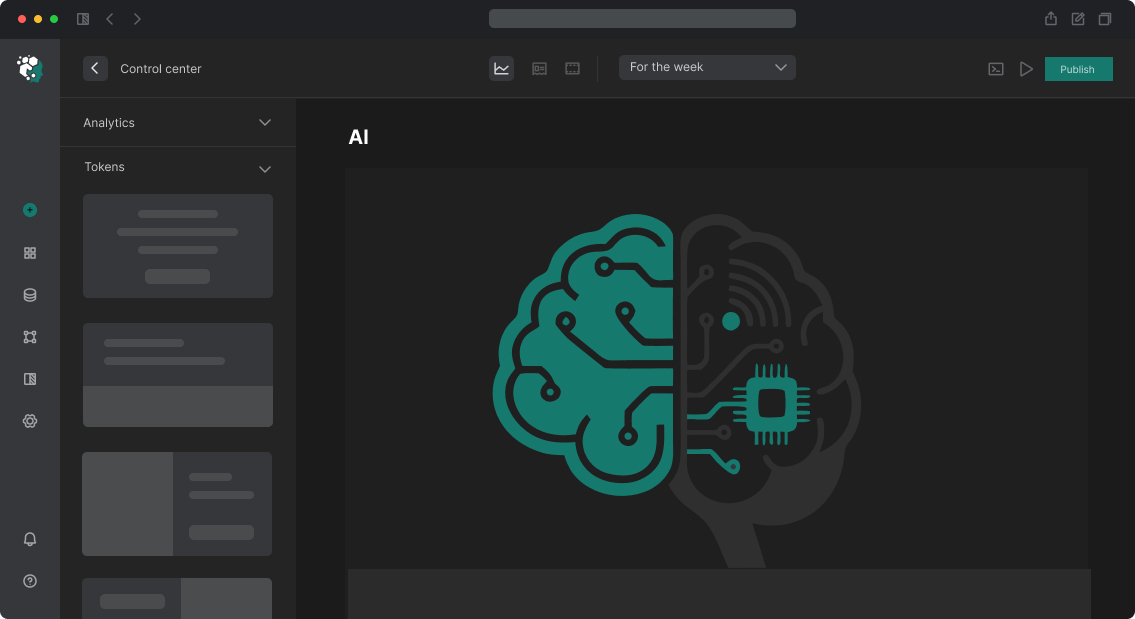Open the notifications bell icon
This screenshot has width=1135, height=619.
point(30,539)
